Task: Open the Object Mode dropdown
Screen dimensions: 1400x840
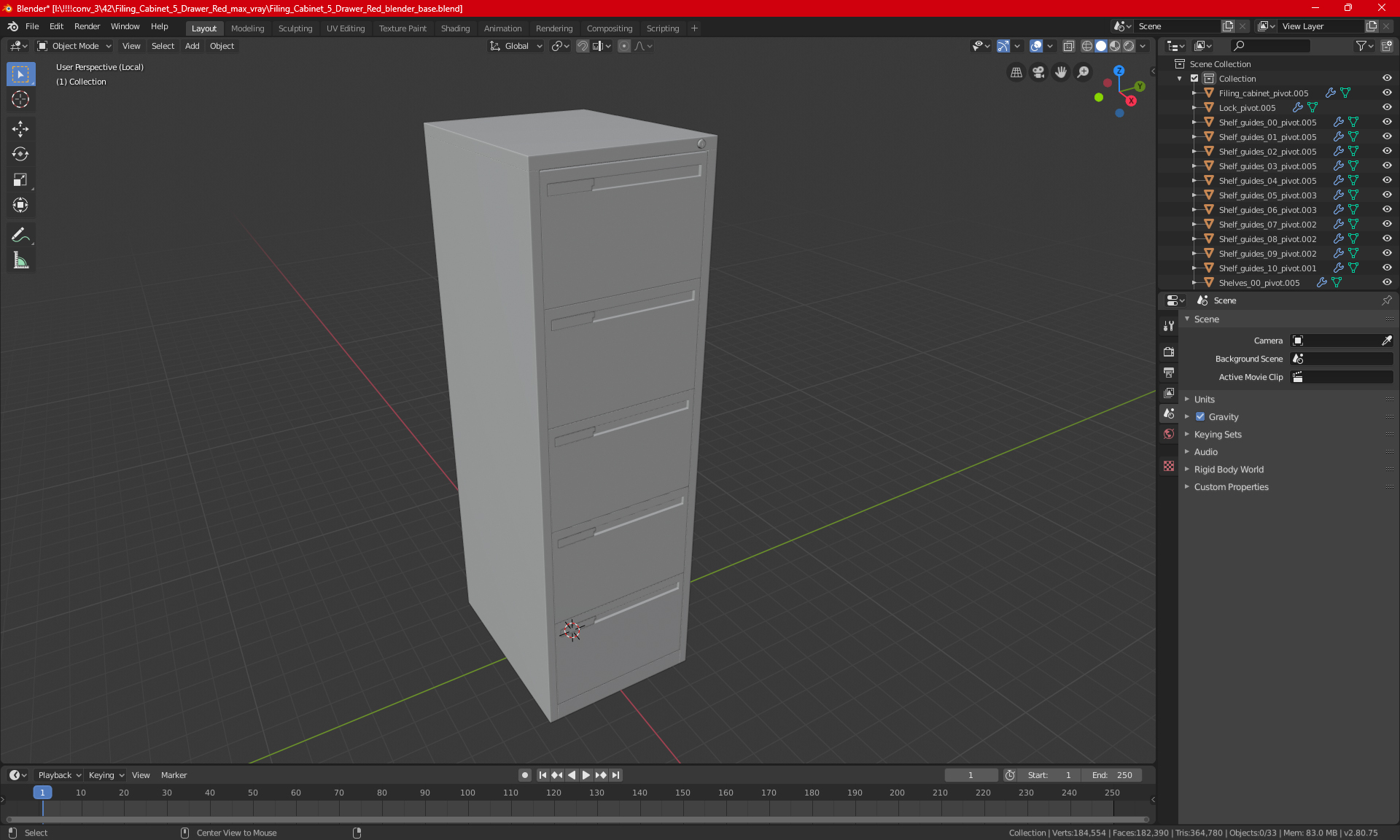Action: [x=74, y=46]
